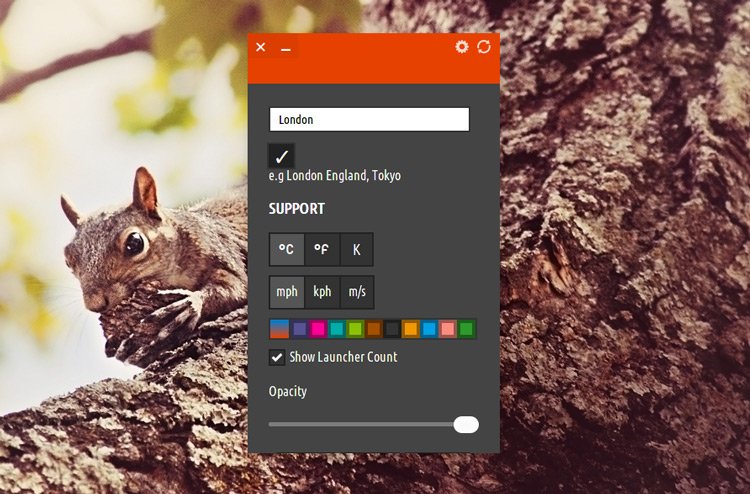This screenshot has width=750, height=494.
Task: Pick the salmon pink color swatch
Action: point(448,329)
